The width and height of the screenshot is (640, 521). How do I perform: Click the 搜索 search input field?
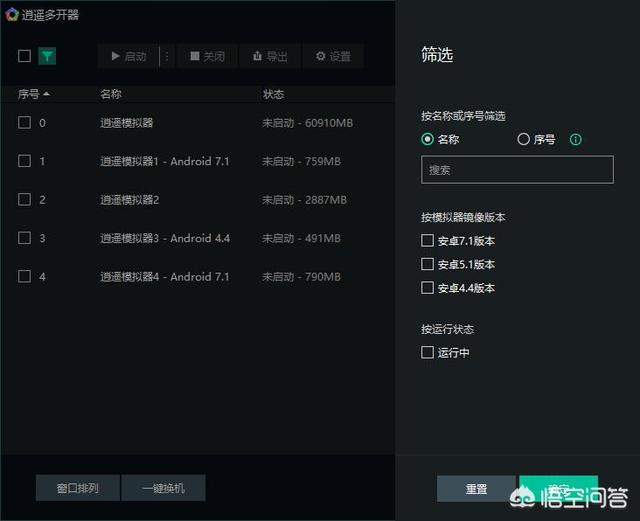click(x=517, y=170)
